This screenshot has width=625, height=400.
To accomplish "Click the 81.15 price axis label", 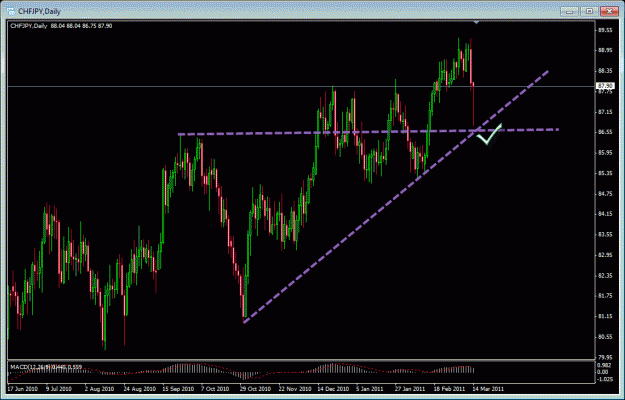I will (605, 316).
